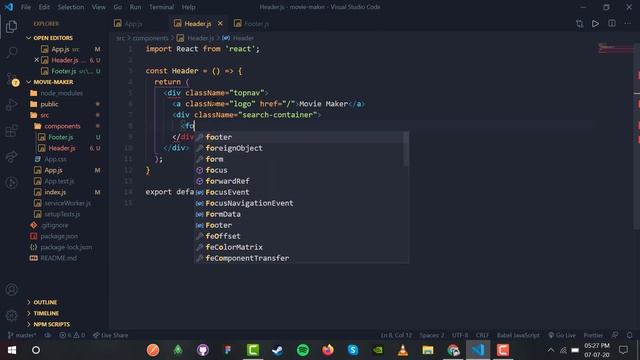Open the Extensions view
This screenshot has width=640, height=360.
tap(11, 131)
